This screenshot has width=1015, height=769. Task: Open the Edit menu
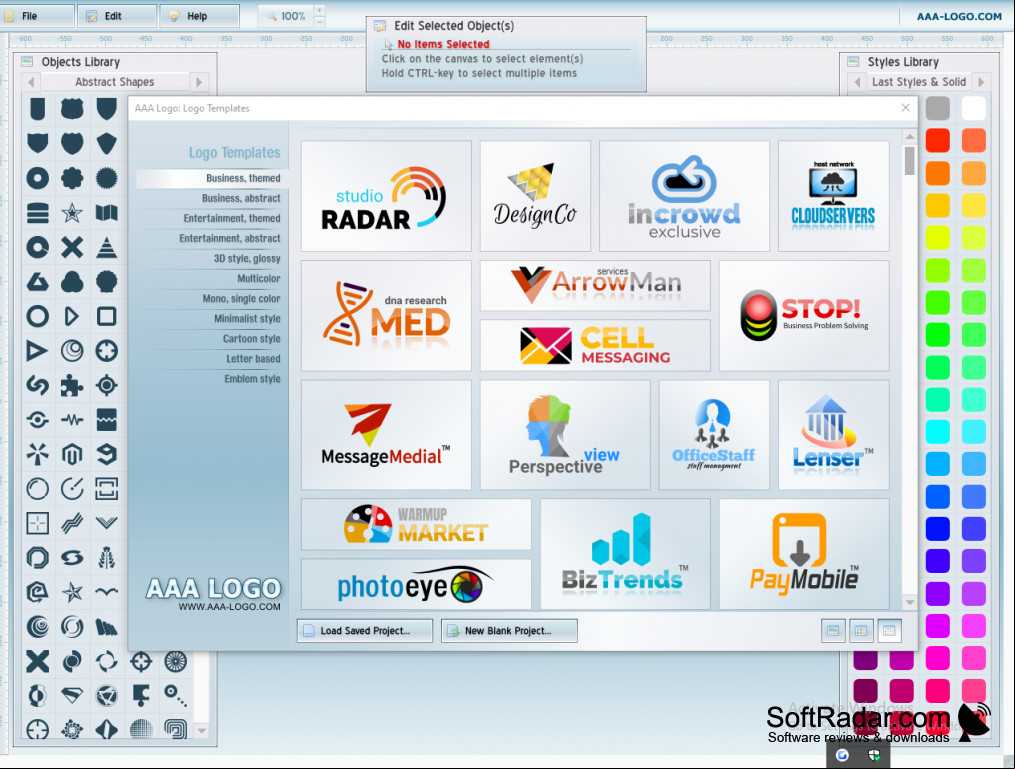(117, 16)
